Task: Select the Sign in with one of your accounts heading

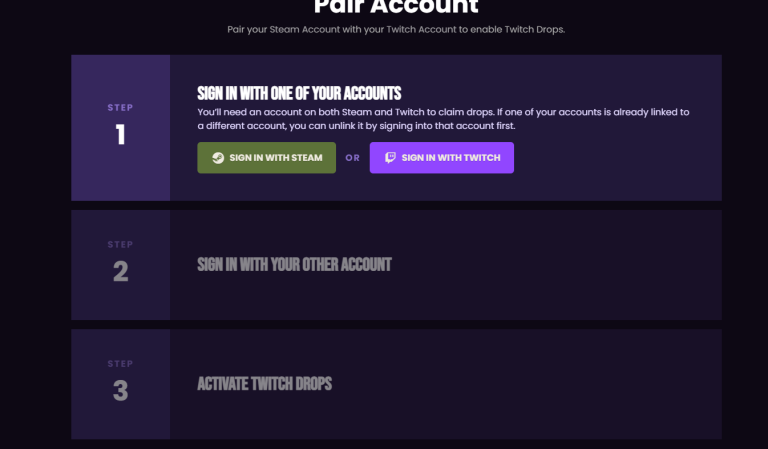Action: click(300, 92)
